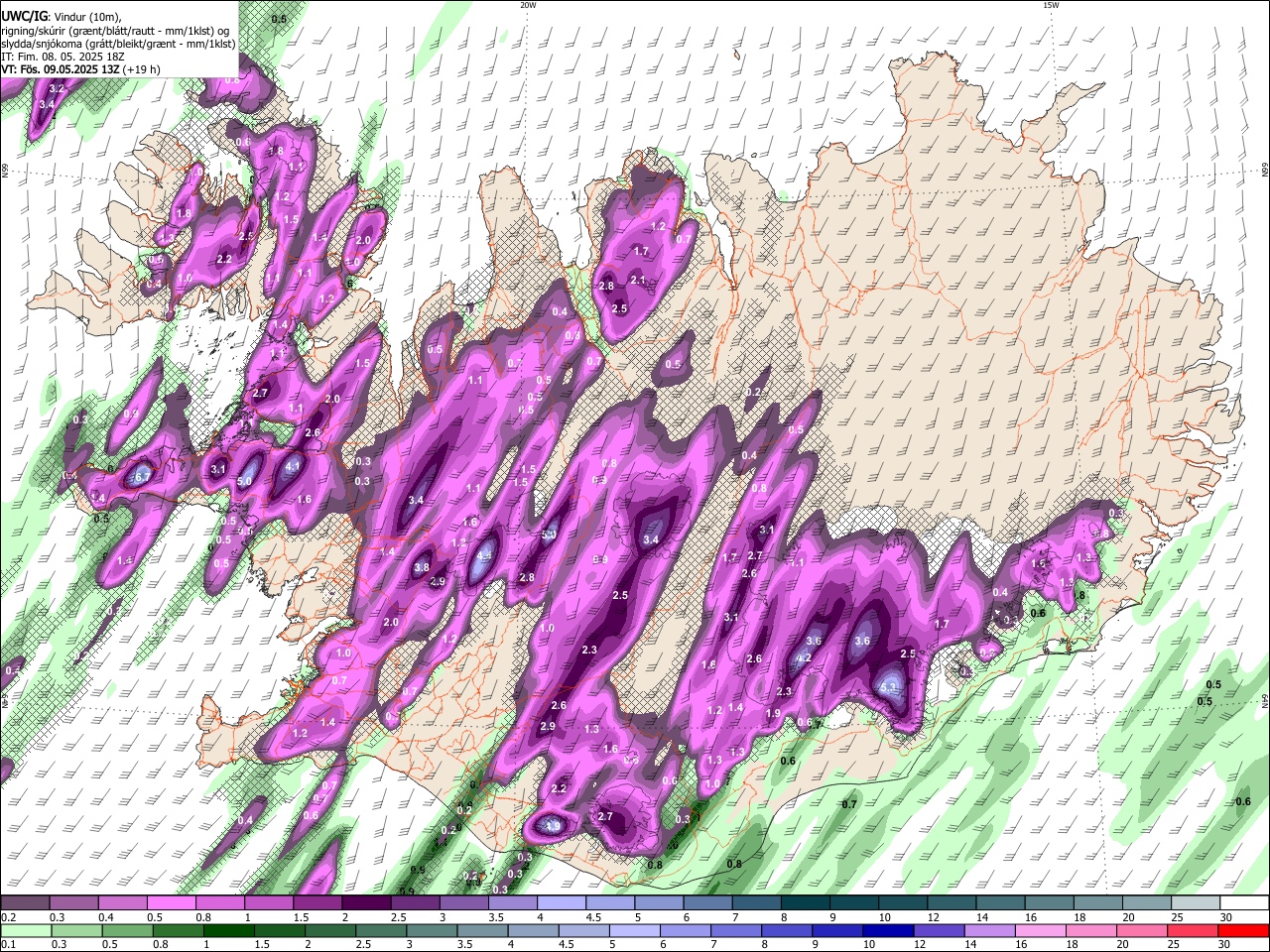This screenshot has height=952, width=1270.
Task: Pick the bright red 30 swatch in lower legend
Action: point(1243,931)
